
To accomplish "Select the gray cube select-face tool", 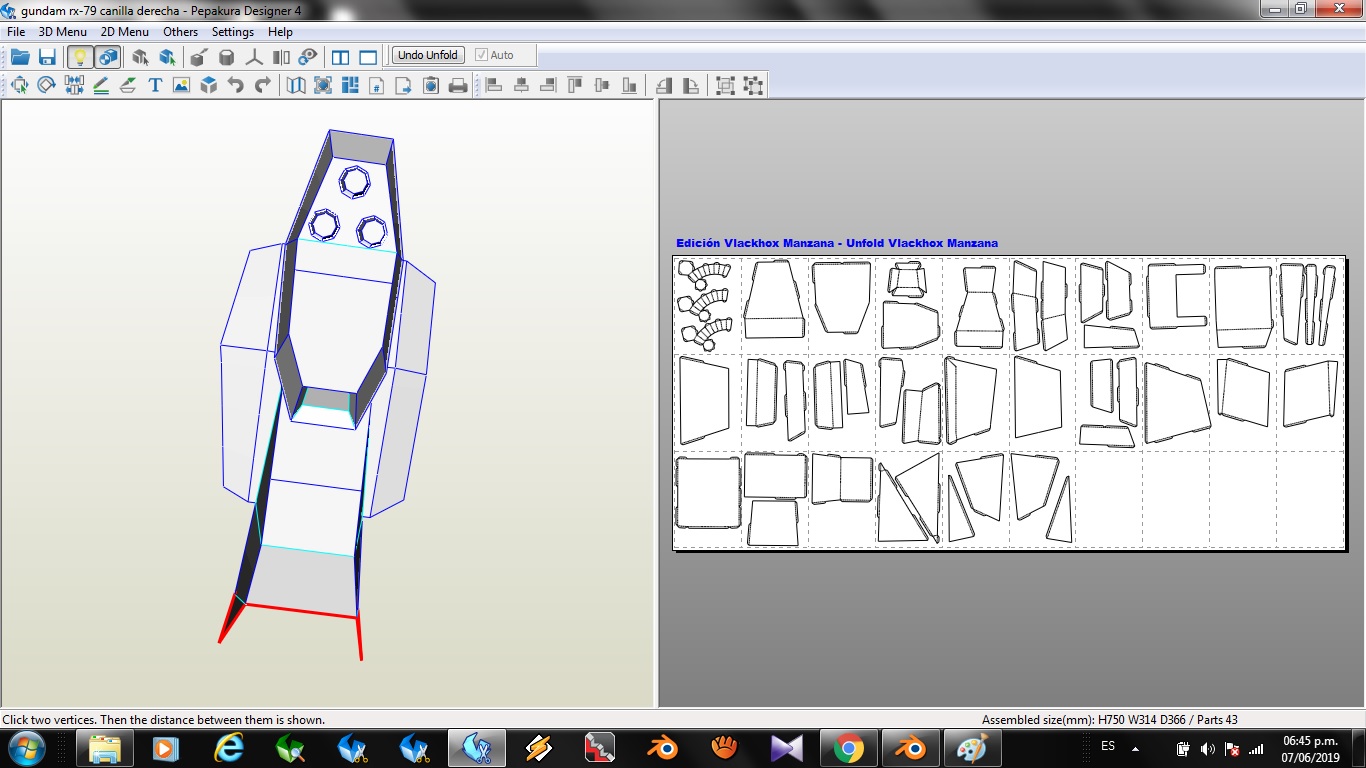I will click(140, 56).
